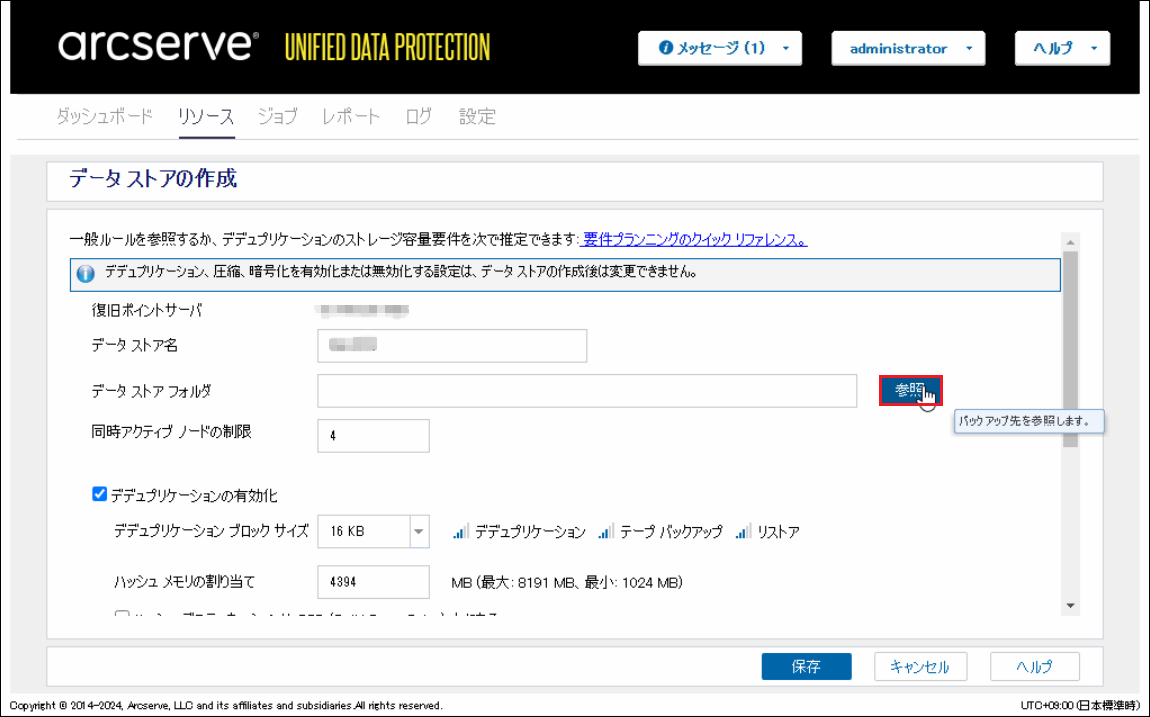Click the キャンセル button
The image size is (1150, 717).
point(920,666)
